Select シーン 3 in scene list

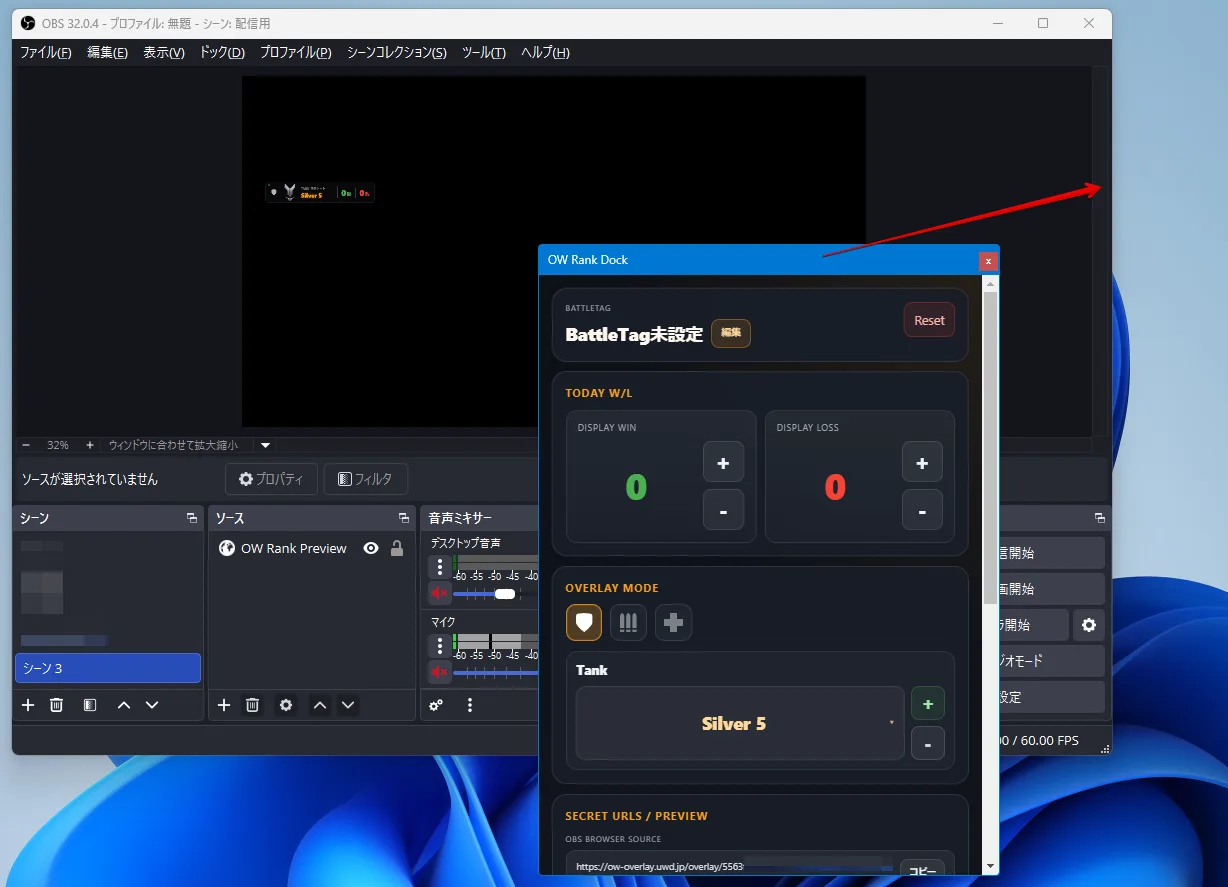coord(108,668)
